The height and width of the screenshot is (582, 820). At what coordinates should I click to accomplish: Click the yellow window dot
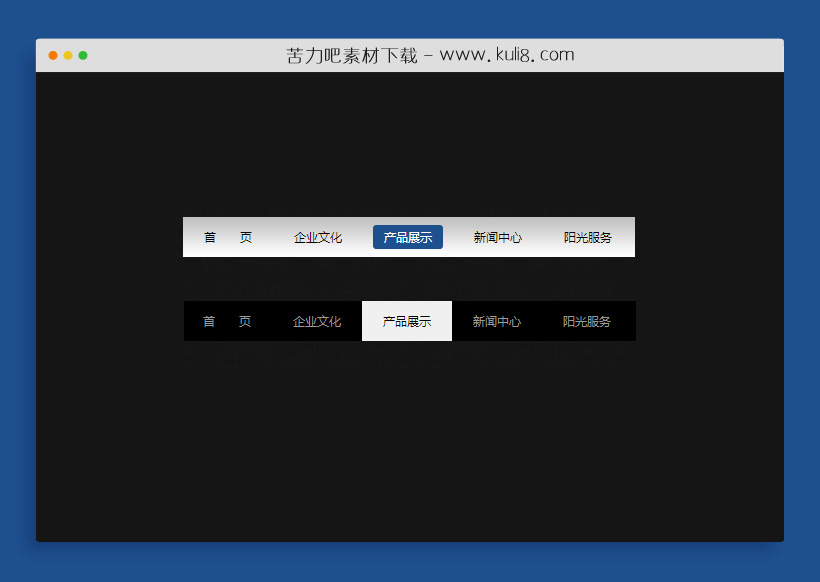coord(68,56)
